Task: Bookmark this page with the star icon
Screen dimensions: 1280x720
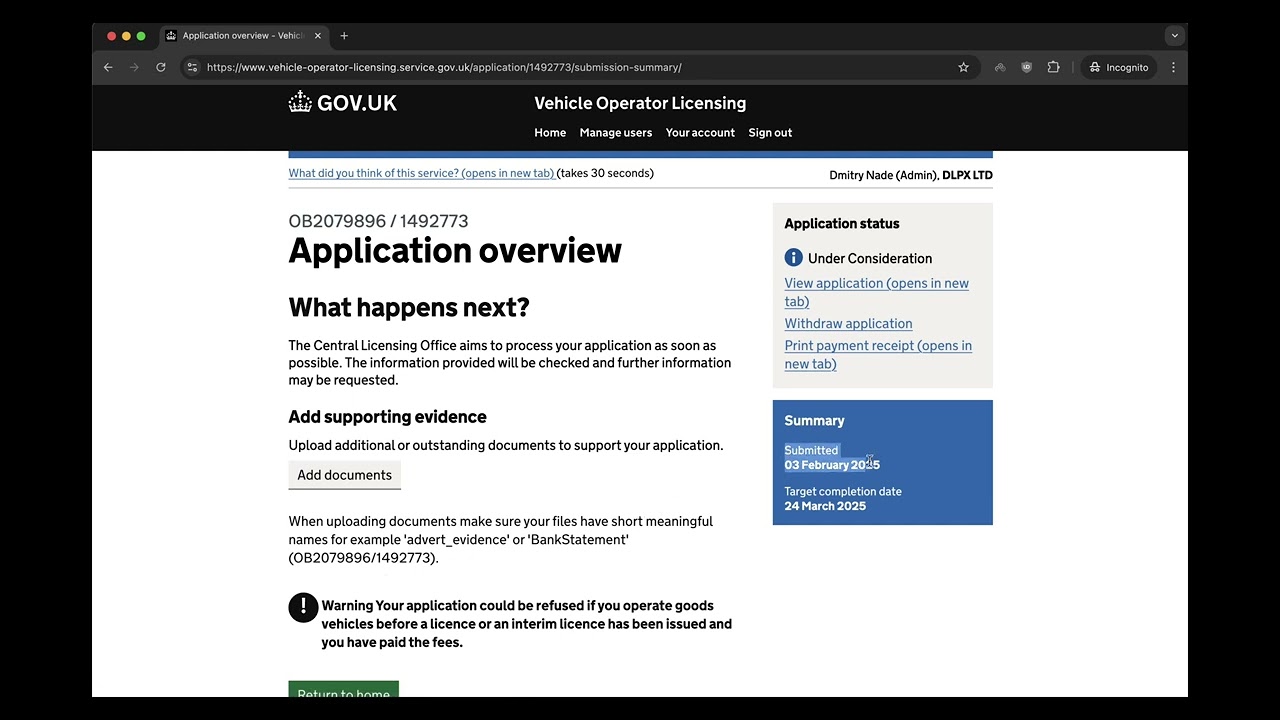Action: (x=964, y=67)
